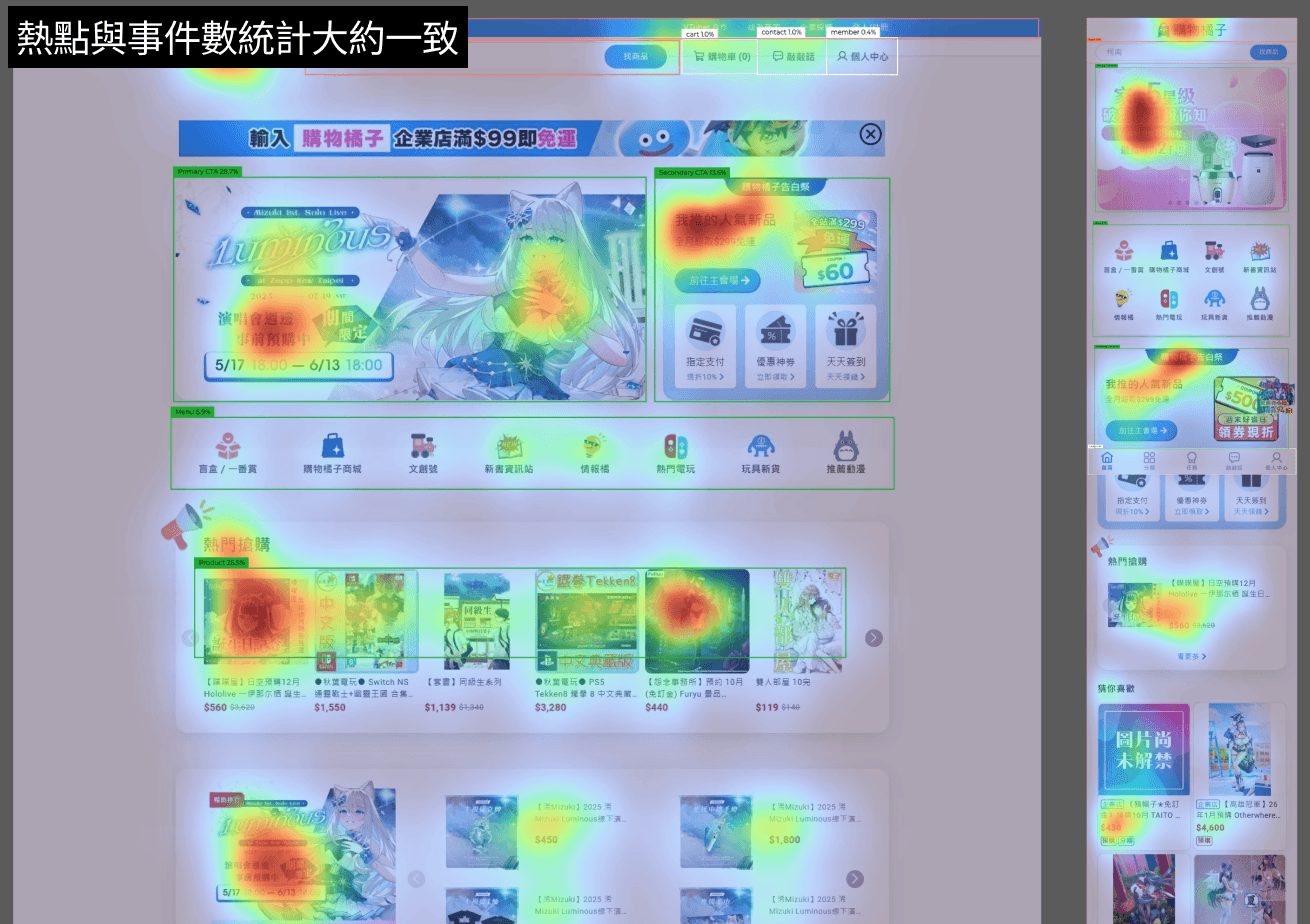Open the 天天簽到 gift card in desktop view
1310x924 pixels.
[x=845, y=346]
